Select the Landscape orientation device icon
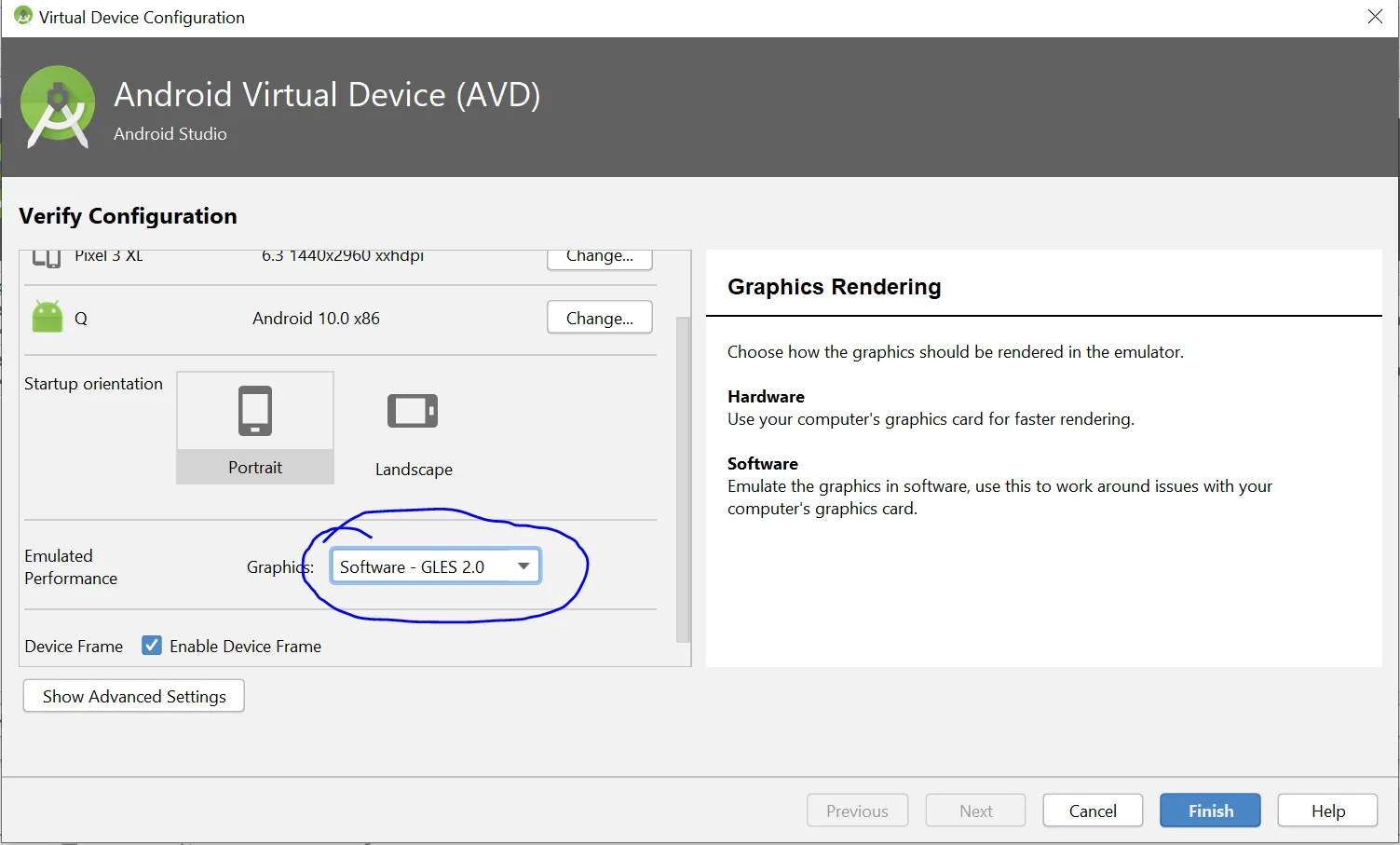The height and width of the screenshot is (845, 1400). pyautogui.click(x=413, y=411)
